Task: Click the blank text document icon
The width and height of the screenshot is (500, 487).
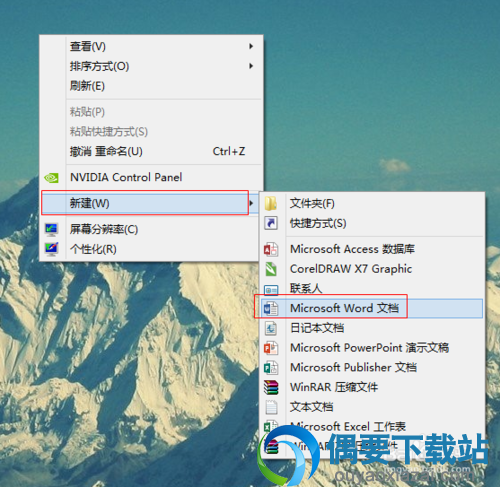Action: click(x=271, y=407)
